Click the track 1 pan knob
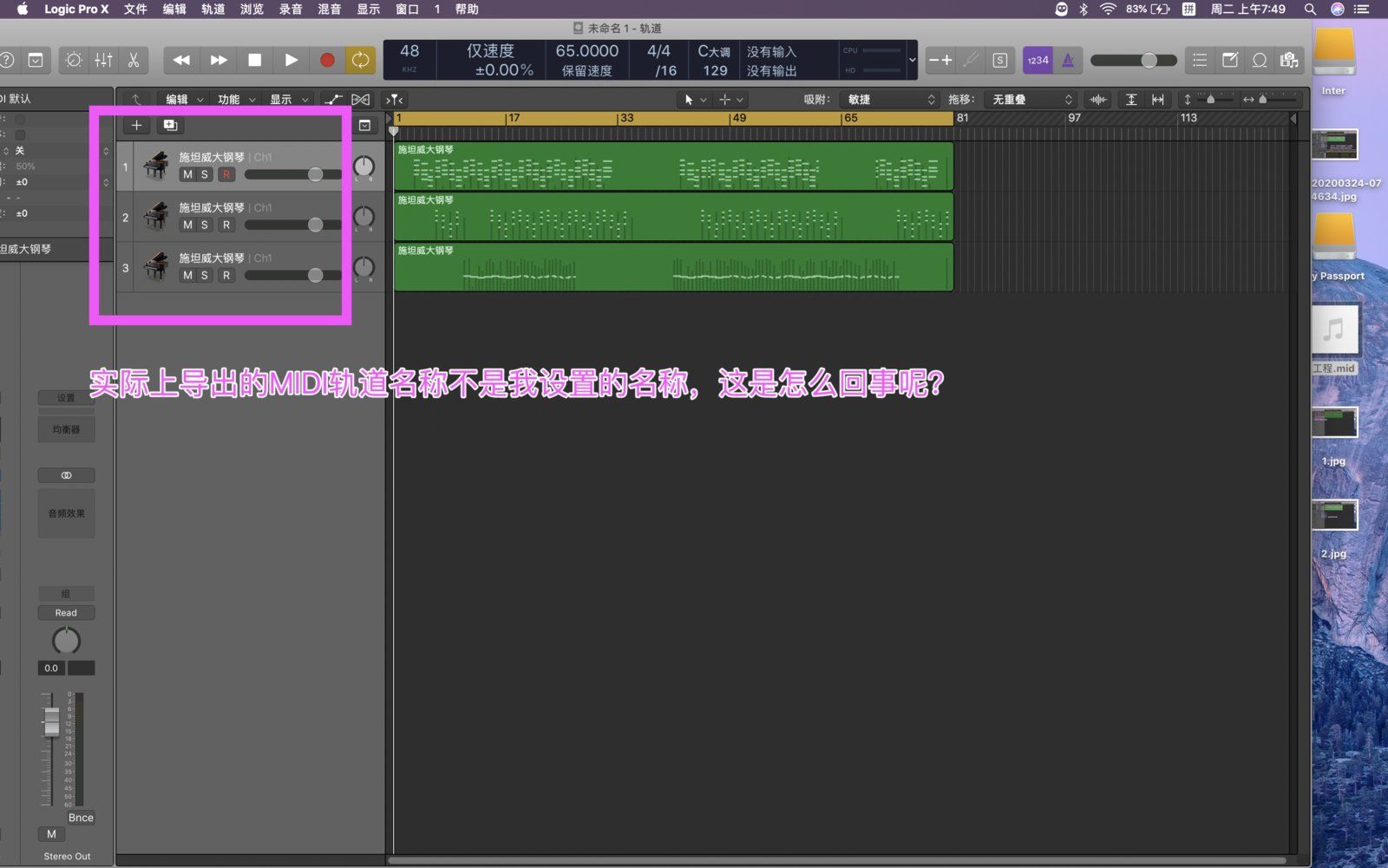This screenshot has width=1388, height=868. [363, 166]
